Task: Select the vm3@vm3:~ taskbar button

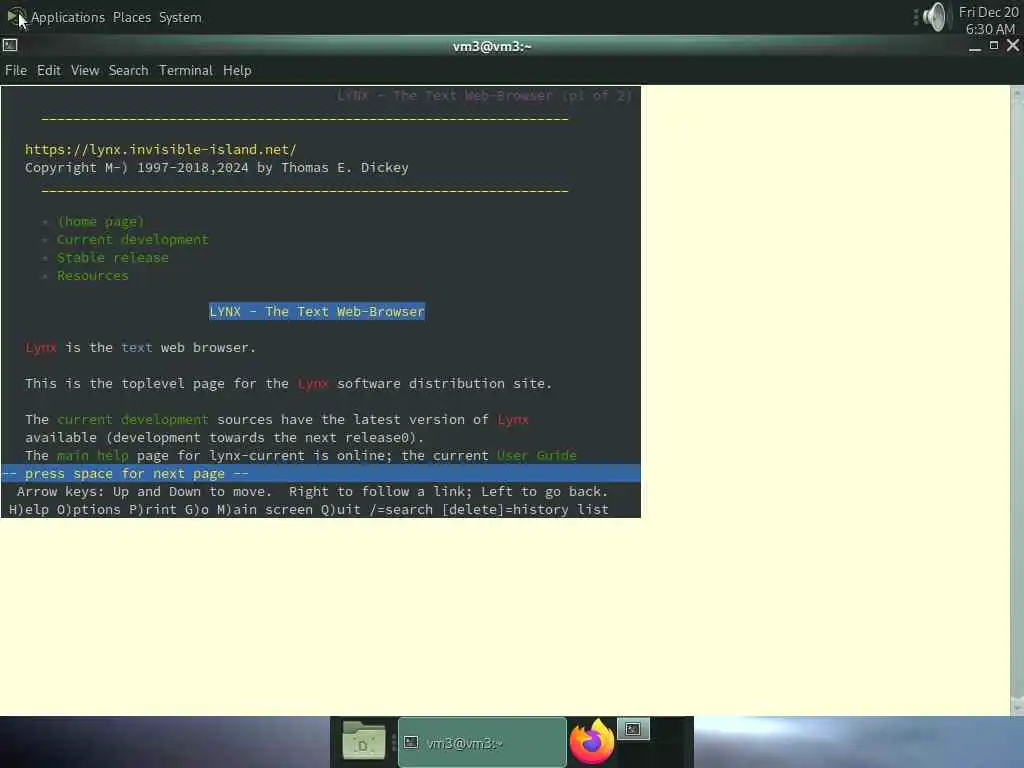Action: (482, 743)
